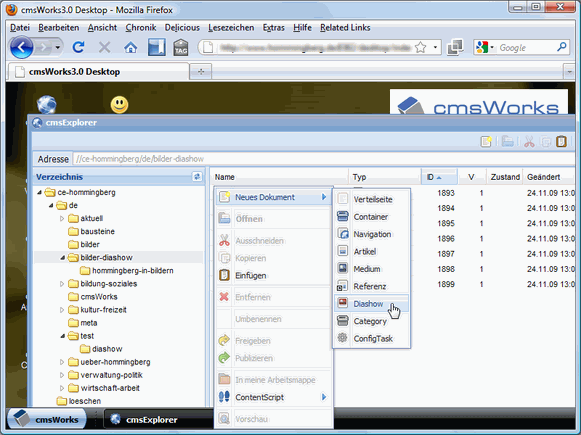
Task: Open the ContentScript context menu entry
Action: pyautogui.click(x=273, y=397)
